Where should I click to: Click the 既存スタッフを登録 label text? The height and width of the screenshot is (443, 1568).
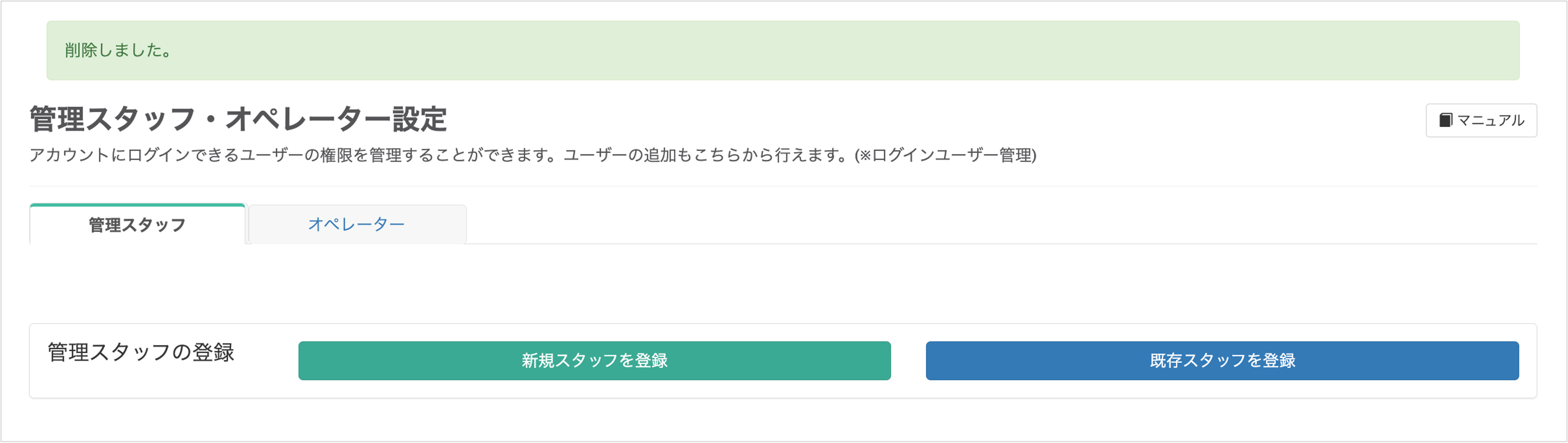pyautogui.click(x=1222, y=360)
